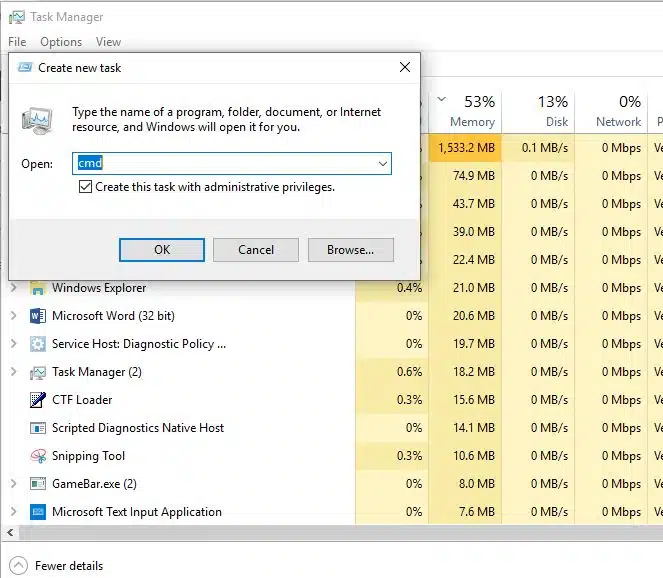Screen dimensions: 663x578
Task: Click the 14.1 MB memory value
Action: (474, 428)
